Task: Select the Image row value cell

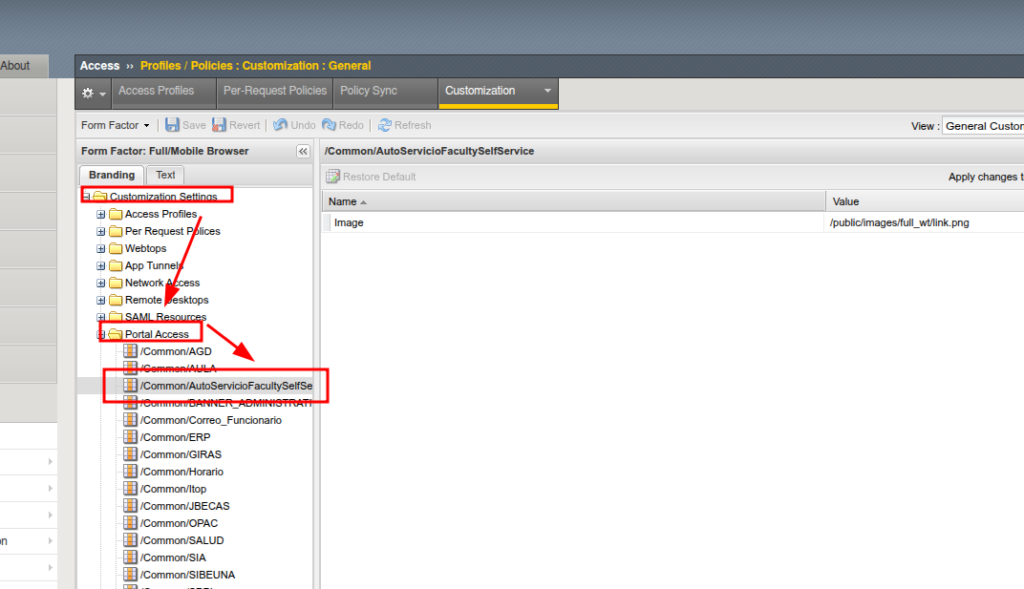Action: tap(898, 223)
